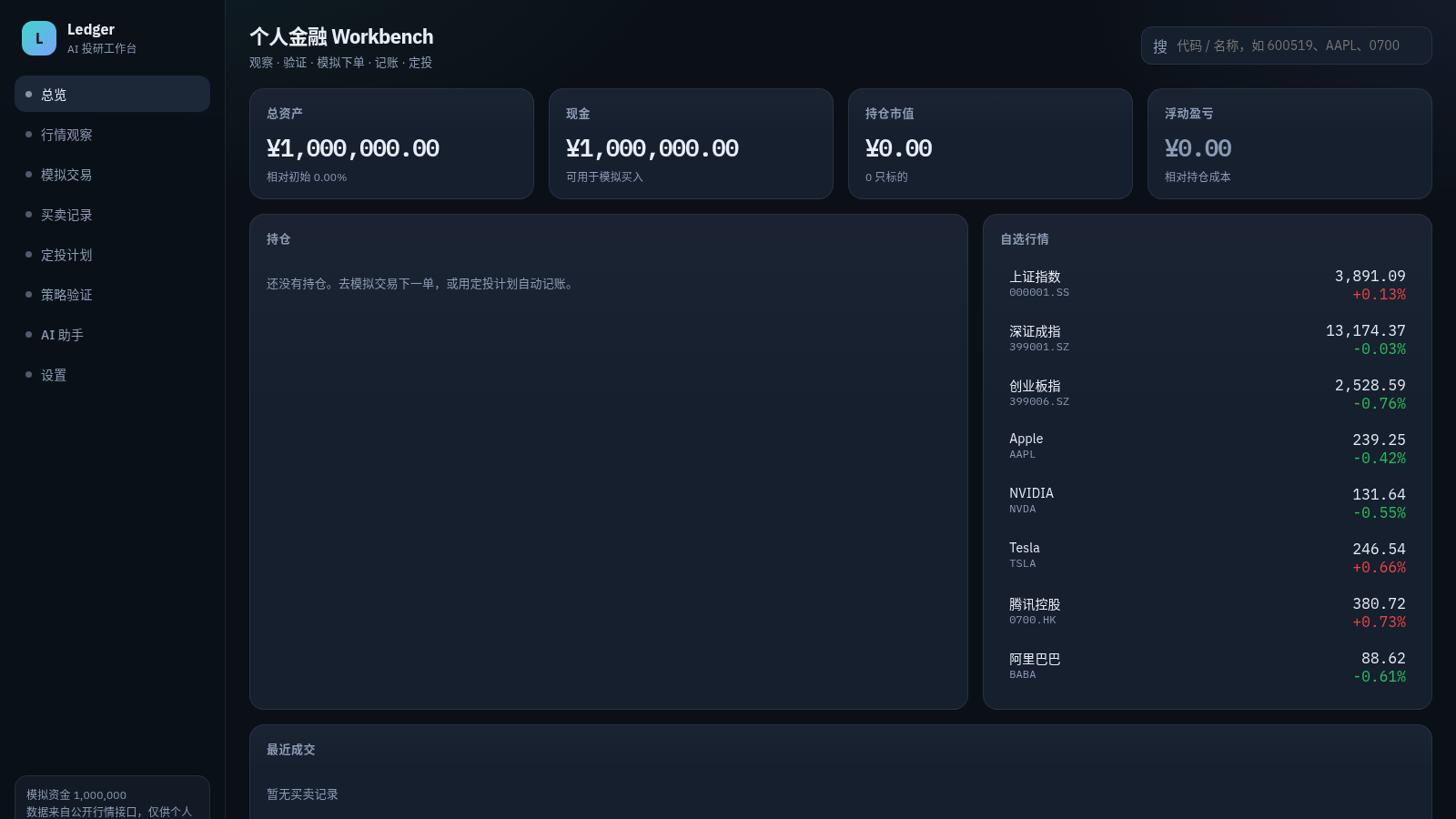Click the search icon in the search box
The height and width of the screenshot is (819, 1456).
[x=1160, y=45]
